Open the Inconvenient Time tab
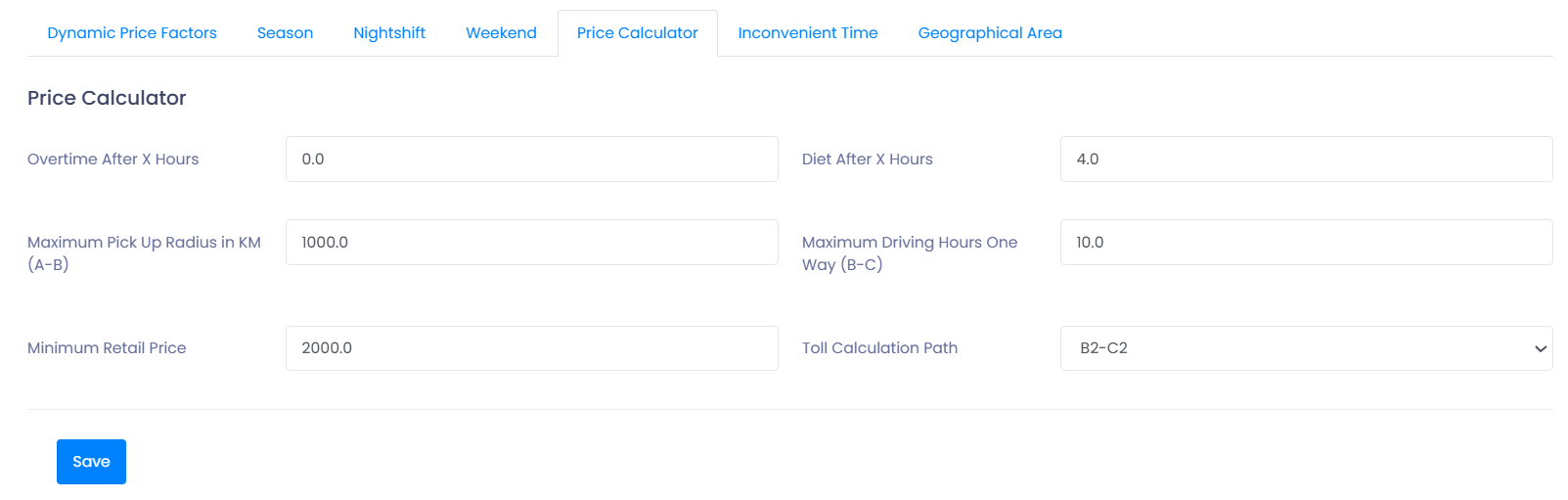The height and width of the screenshot is (500, 1568). pos(808,33)
